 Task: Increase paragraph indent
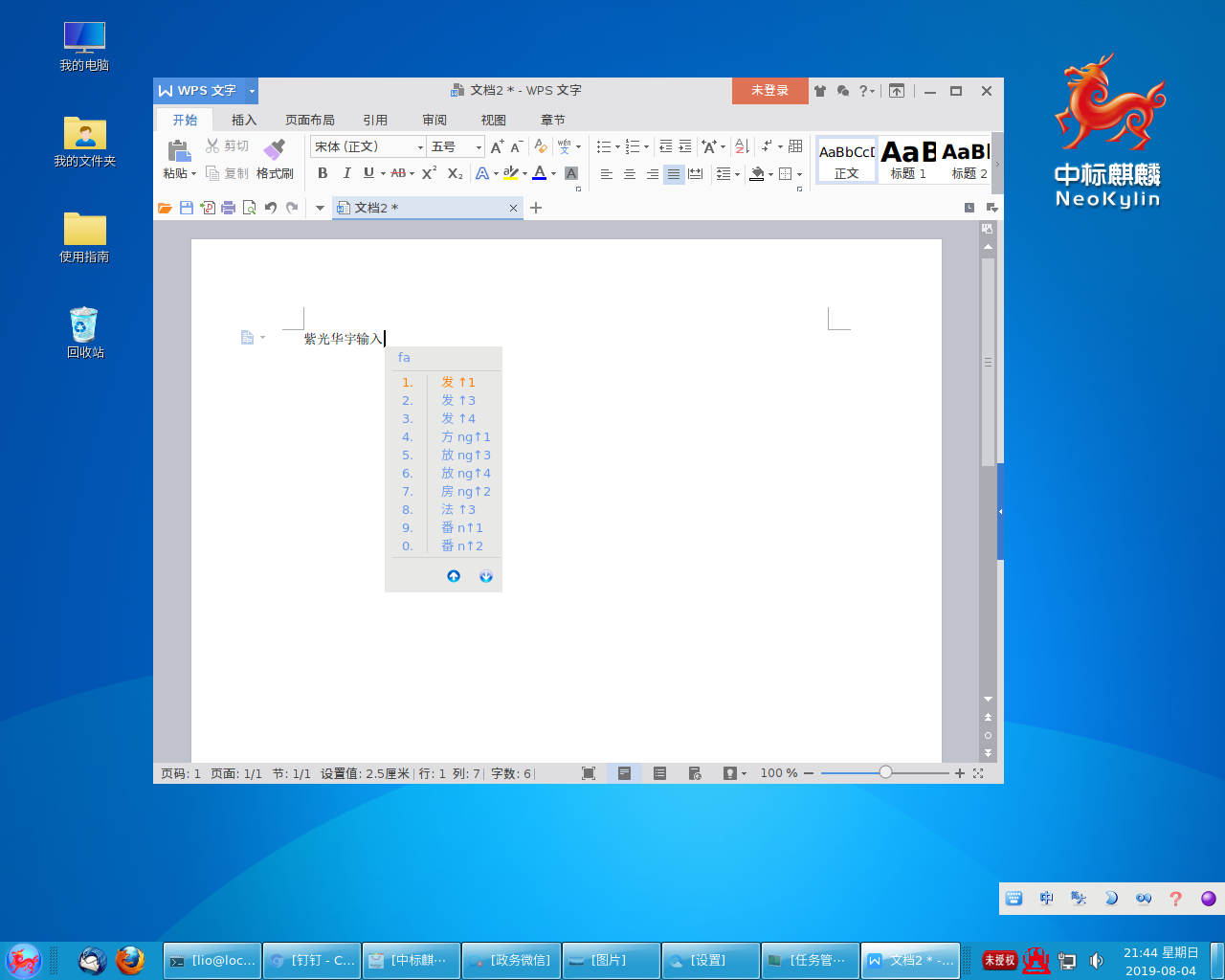(x=685, y=146)
